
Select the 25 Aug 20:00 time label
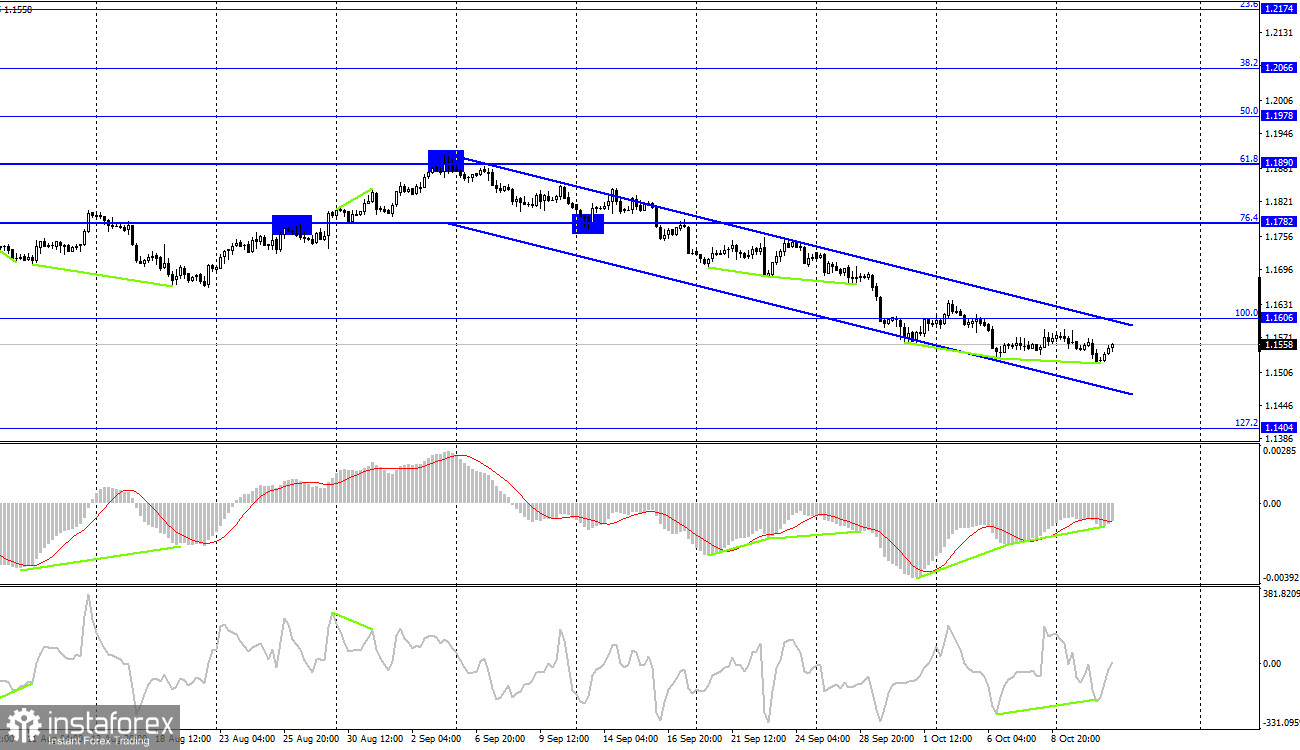click(x=311, y=740)
